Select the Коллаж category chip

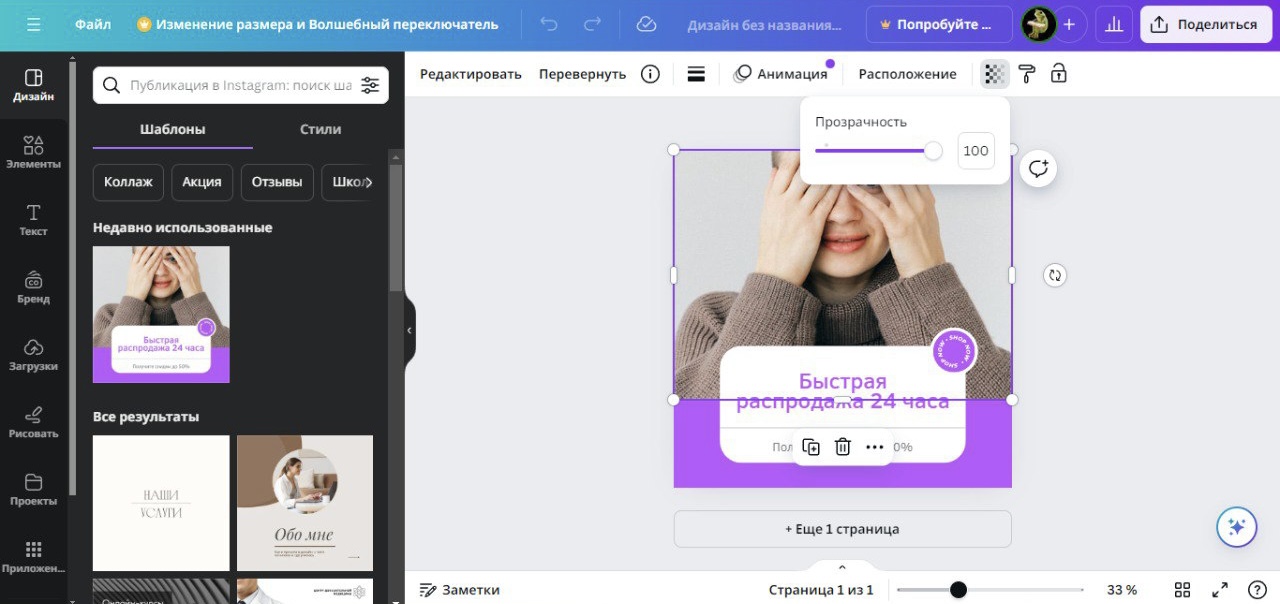(128, 182)
